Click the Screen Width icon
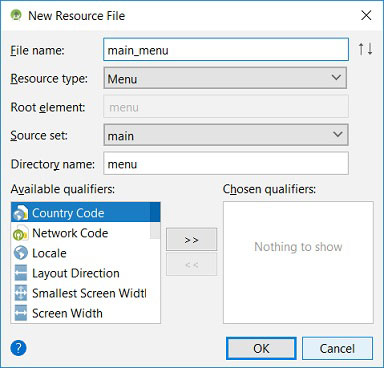The image size is (384, 368). tap(21, 313)
